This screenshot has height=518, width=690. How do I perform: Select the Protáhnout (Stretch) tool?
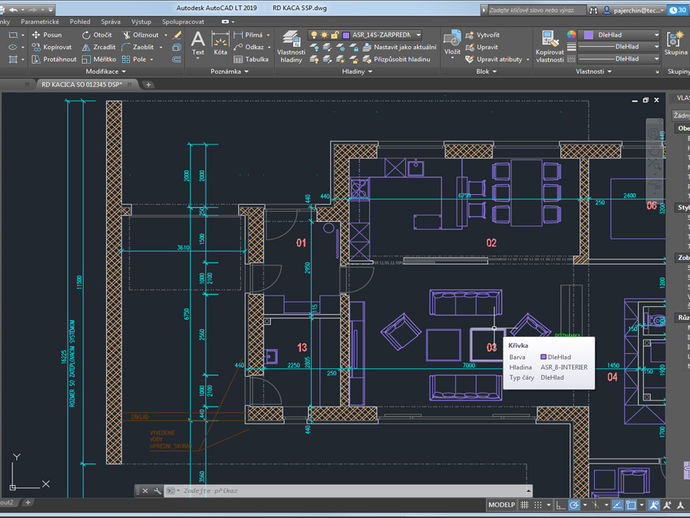[54, 59]
